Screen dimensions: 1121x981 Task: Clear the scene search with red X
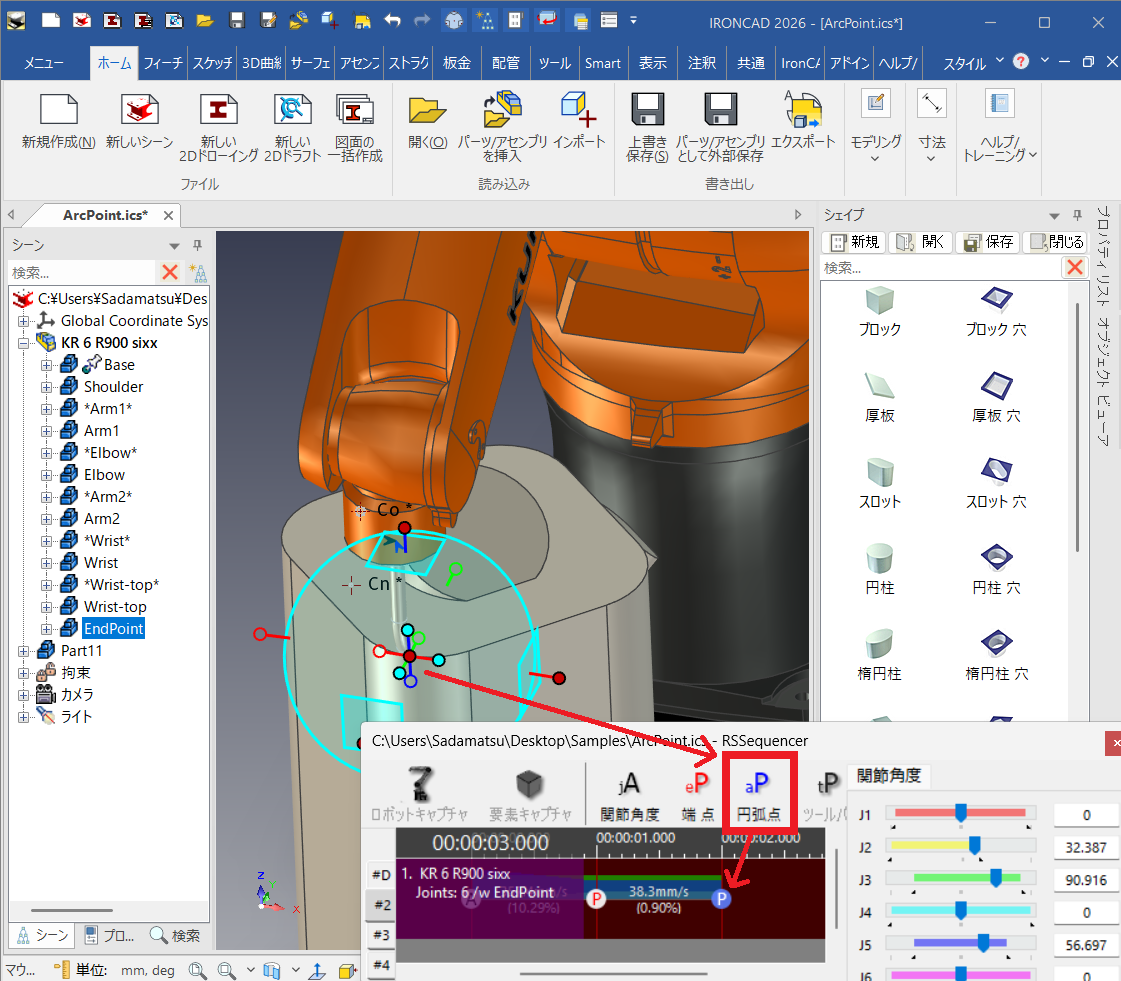coord(170,272)
